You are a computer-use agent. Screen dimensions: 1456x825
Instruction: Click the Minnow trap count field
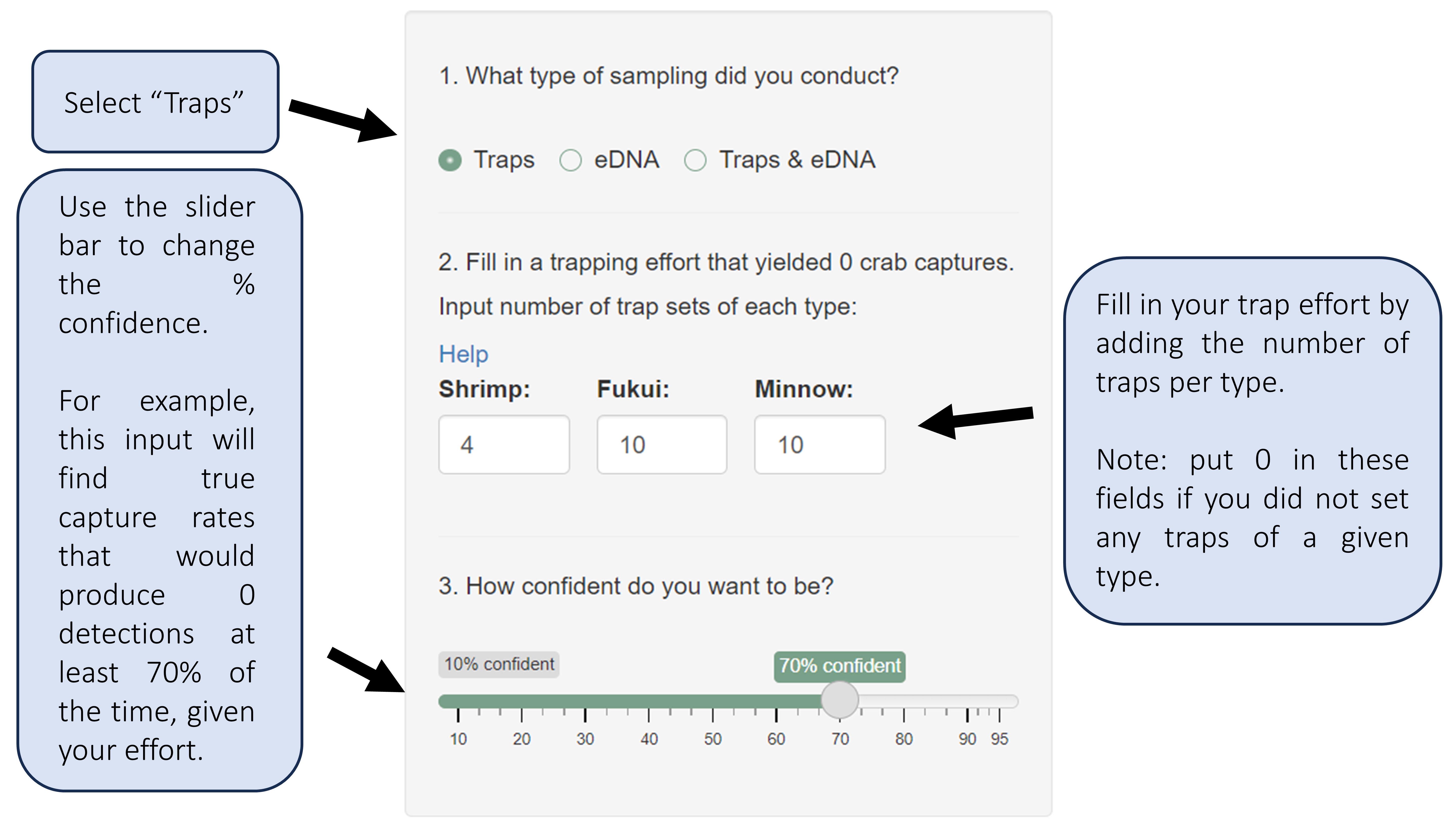819,445
